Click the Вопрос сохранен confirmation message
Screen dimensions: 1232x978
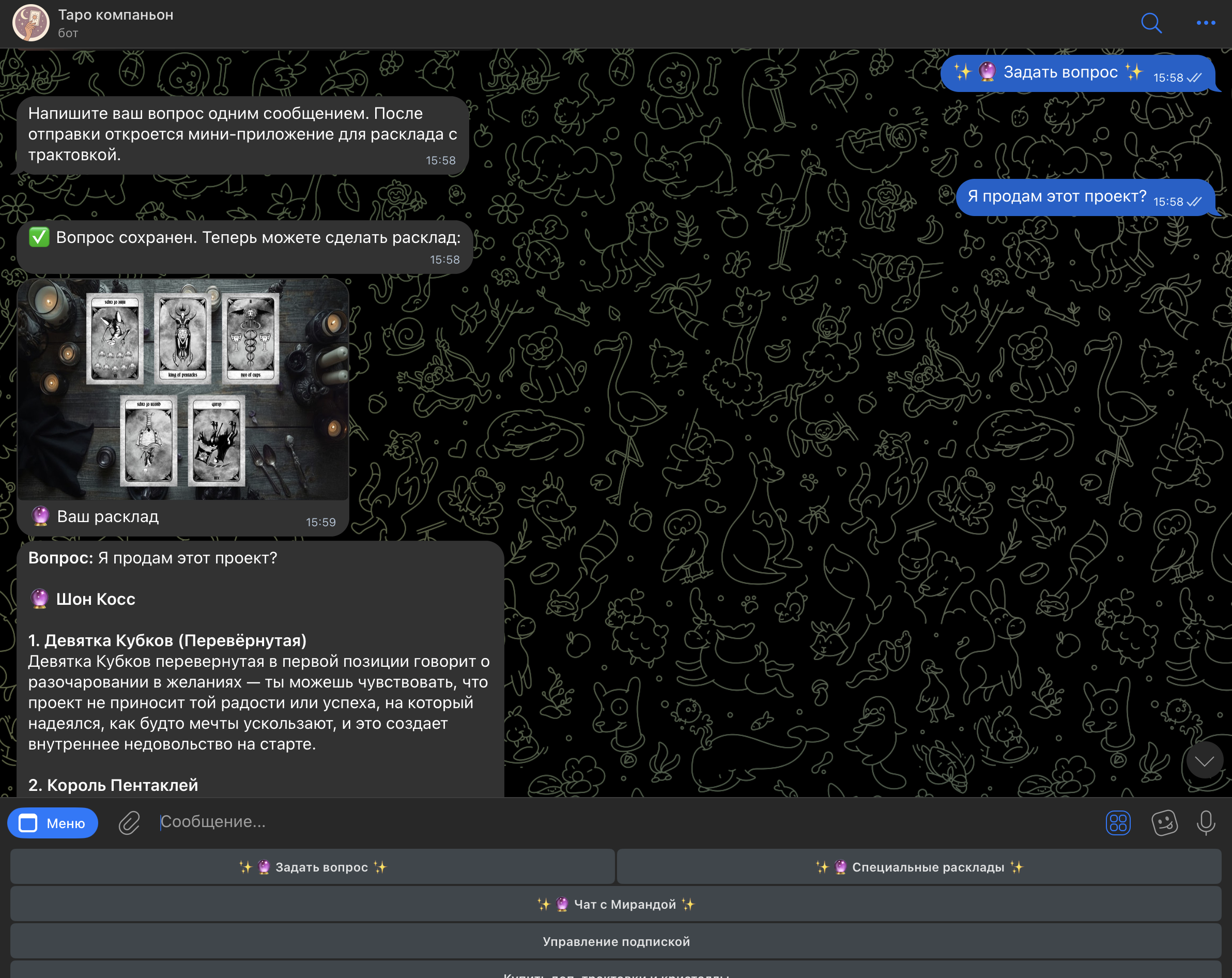[244, 238]
